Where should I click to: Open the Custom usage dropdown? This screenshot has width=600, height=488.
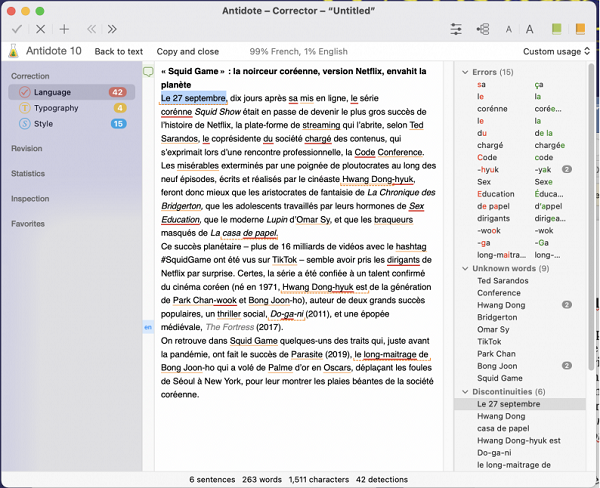pos(556,51)
